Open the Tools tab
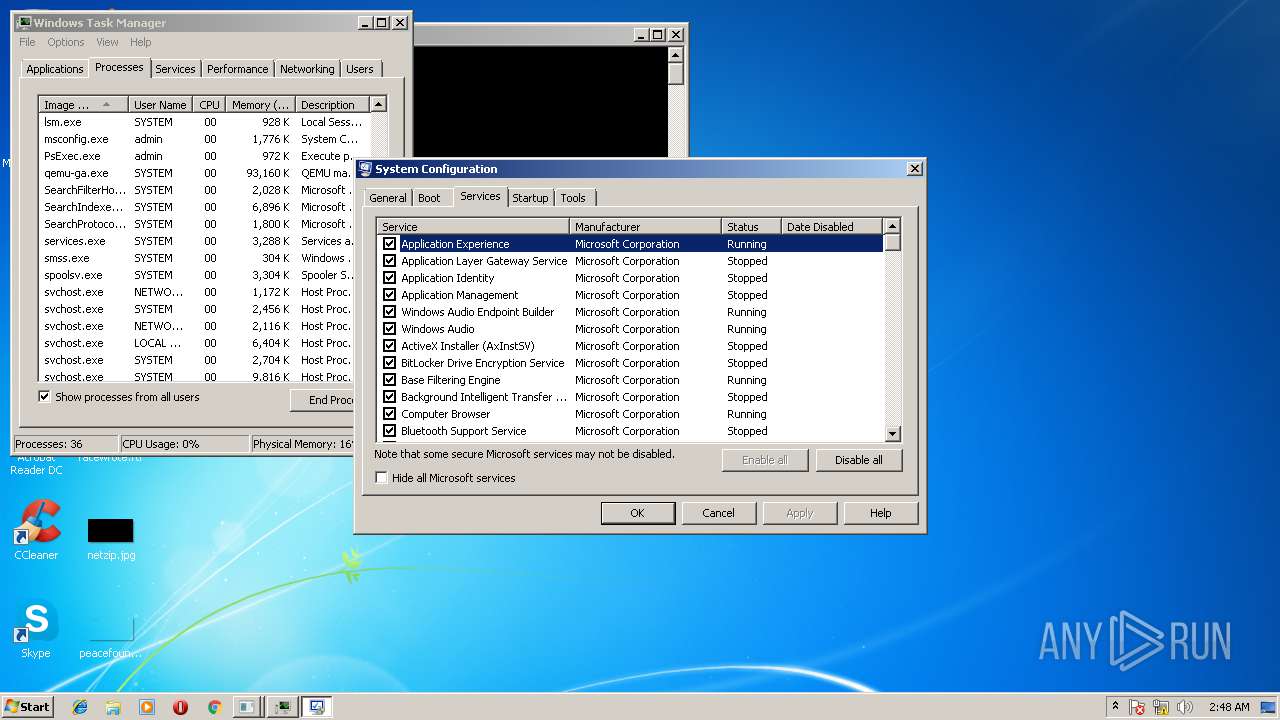Image resolution: width=1280 pixels, height=720 pixels. pos(573,198)
